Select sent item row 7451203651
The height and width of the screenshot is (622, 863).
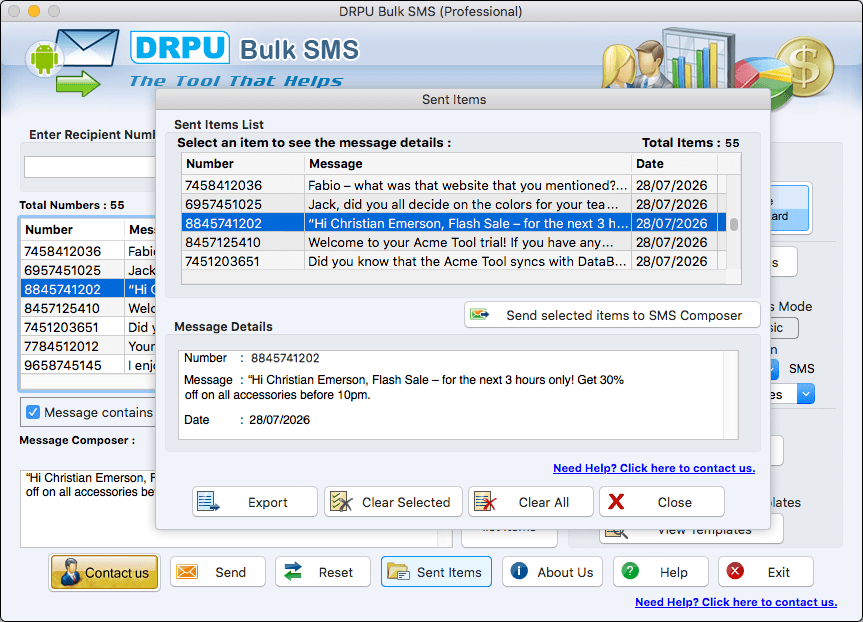(454, 261)
